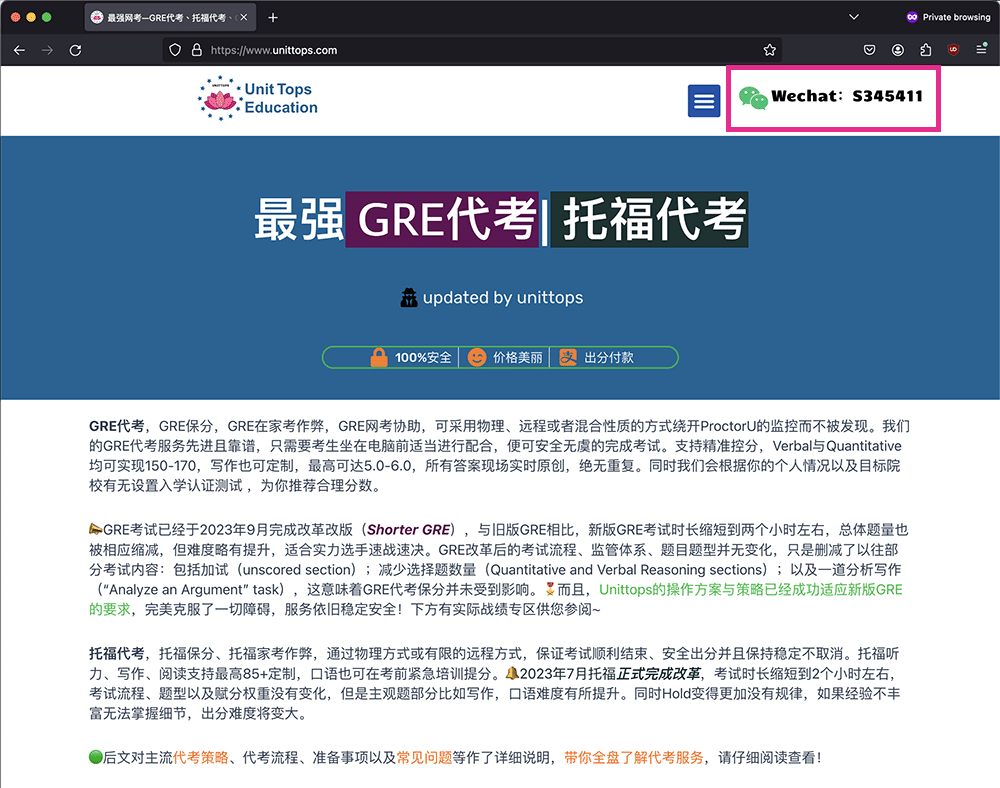Select the 最强网考 GRE代考 tab

click(170, 17)
